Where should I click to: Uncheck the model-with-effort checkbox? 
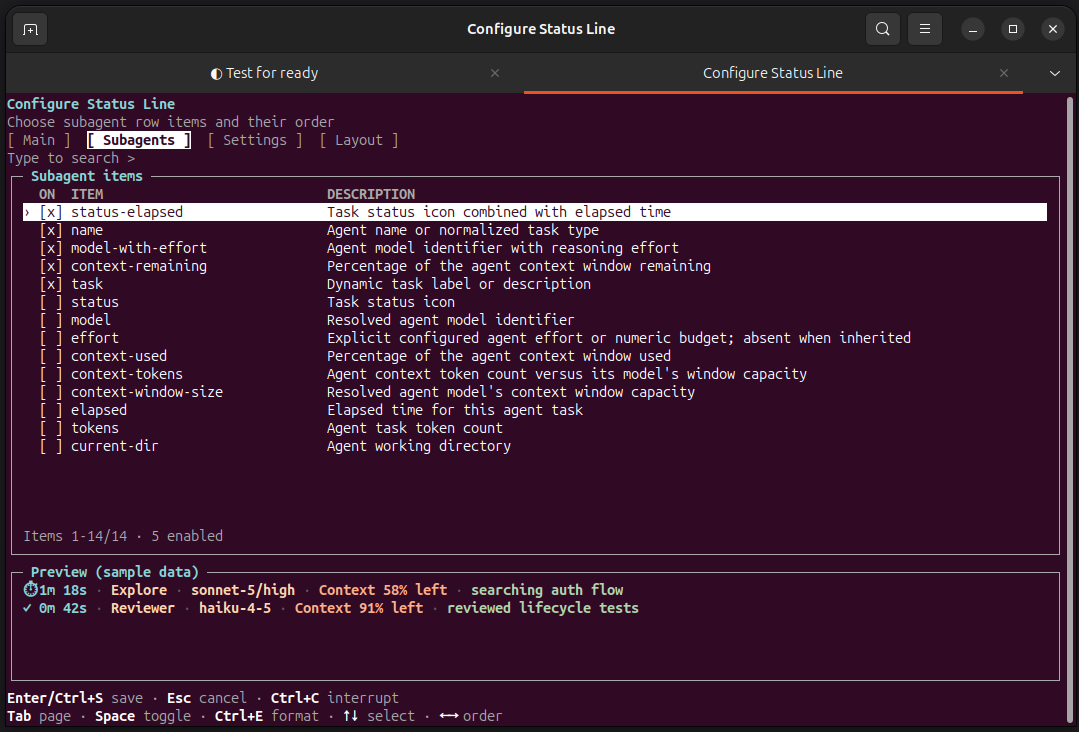(50, 248)
